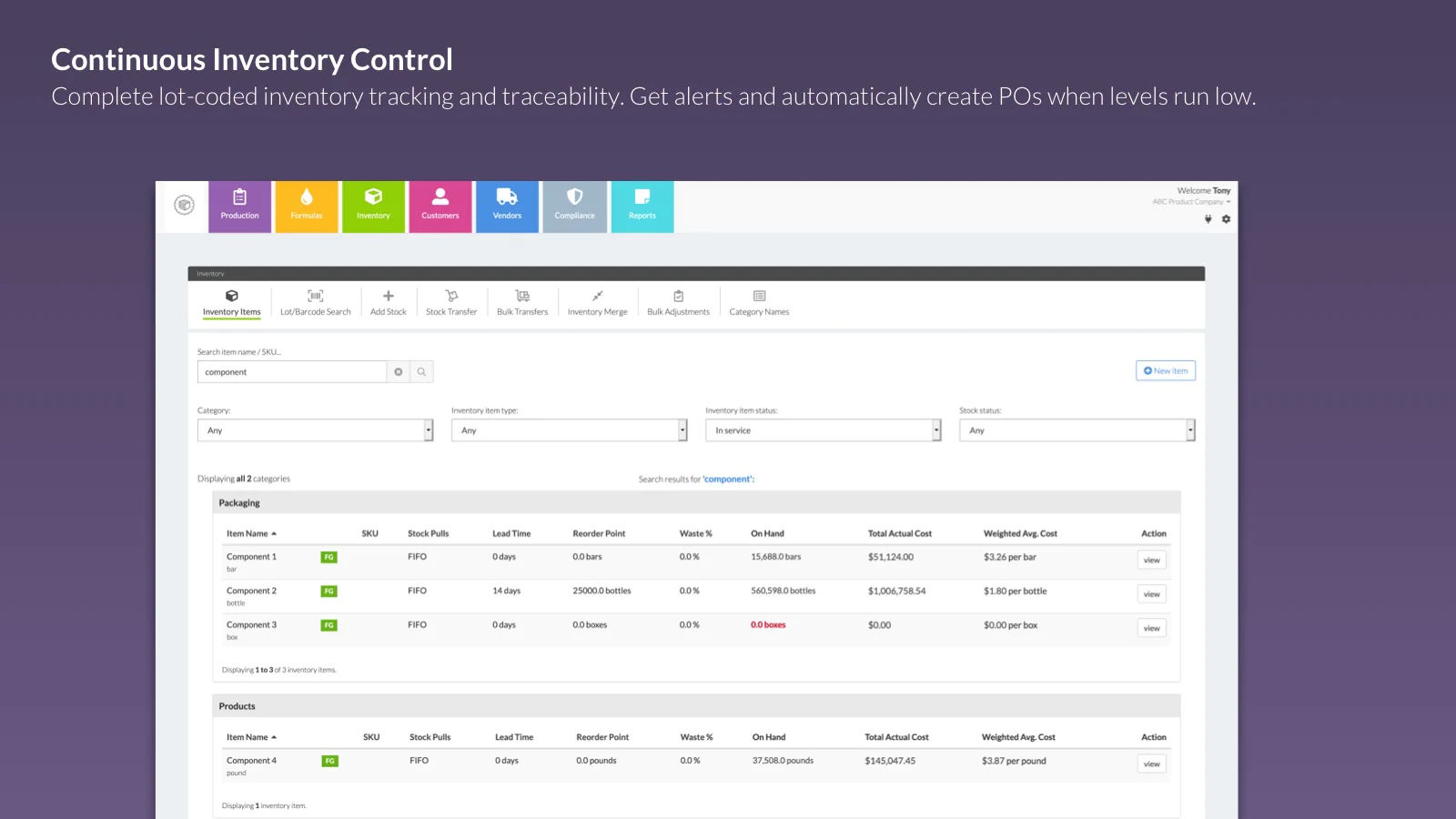Click the 14 days lead time
The image size is (1456, 819).
(x=507, y=591)
